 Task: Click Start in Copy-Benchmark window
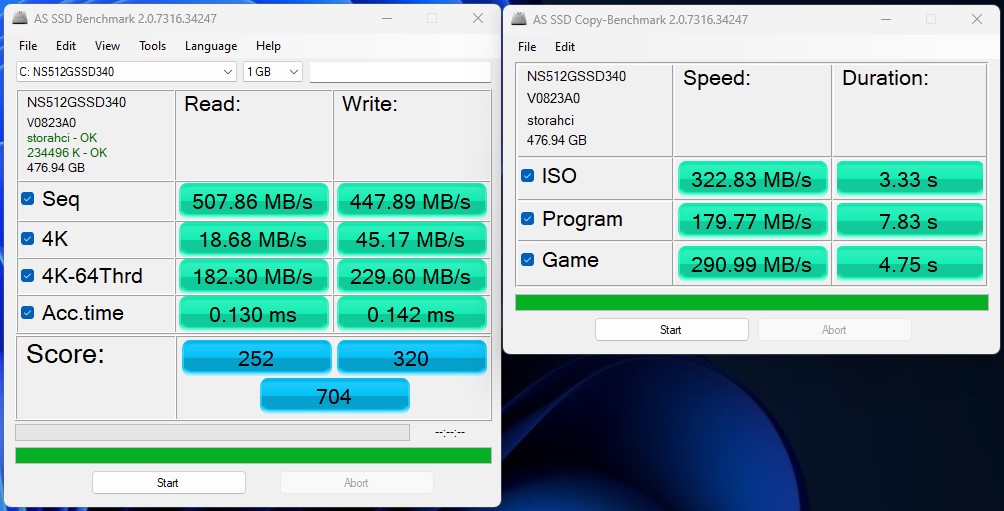pyautogui.click(x=672, y=330)
